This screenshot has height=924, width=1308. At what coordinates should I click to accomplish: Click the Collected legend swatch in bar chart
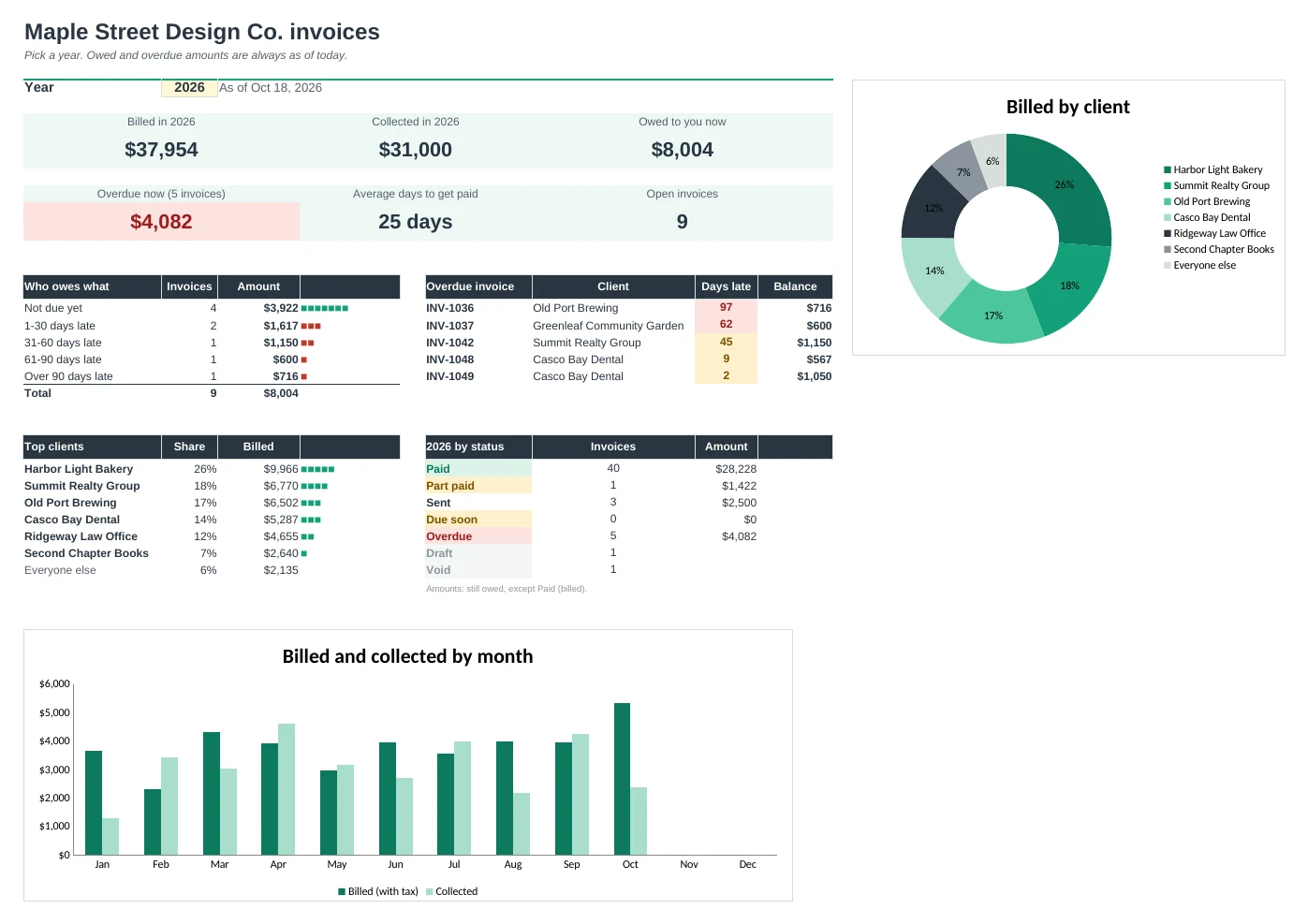tap(430, 892)
